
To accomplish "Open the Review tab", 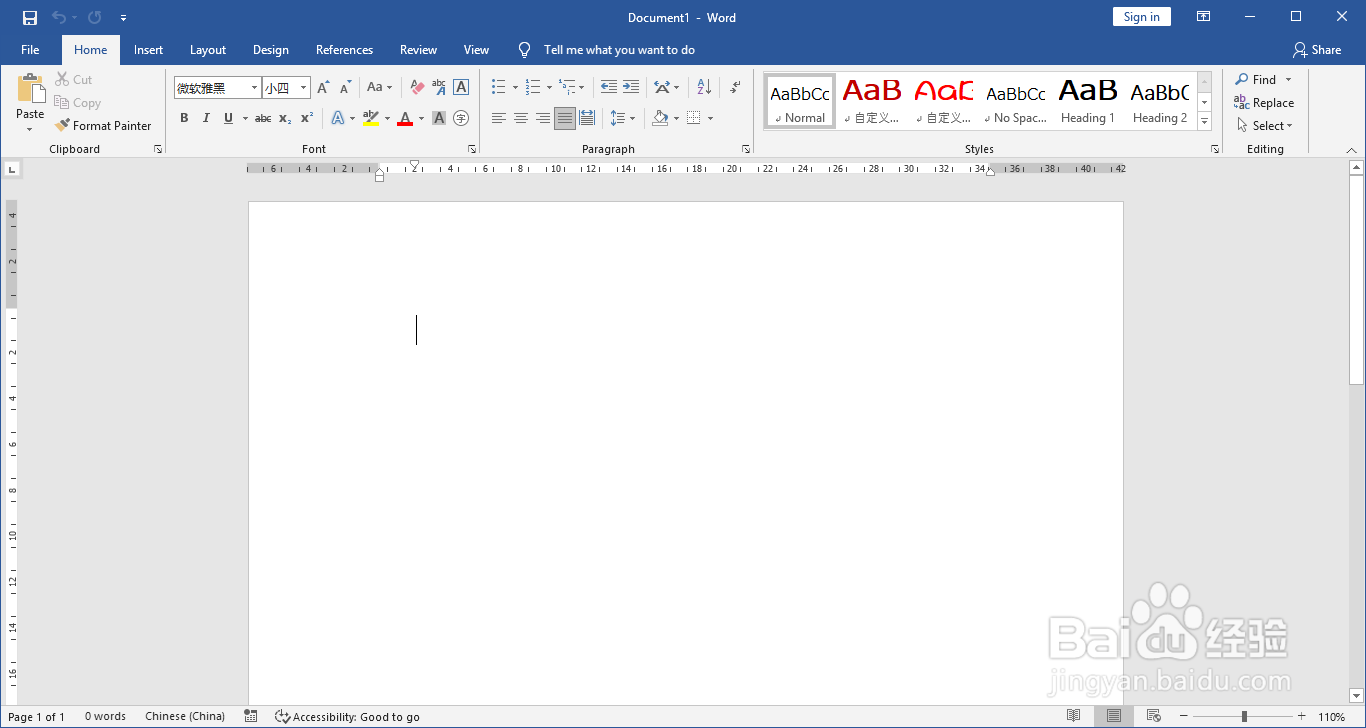I will (x=418, y=50).
